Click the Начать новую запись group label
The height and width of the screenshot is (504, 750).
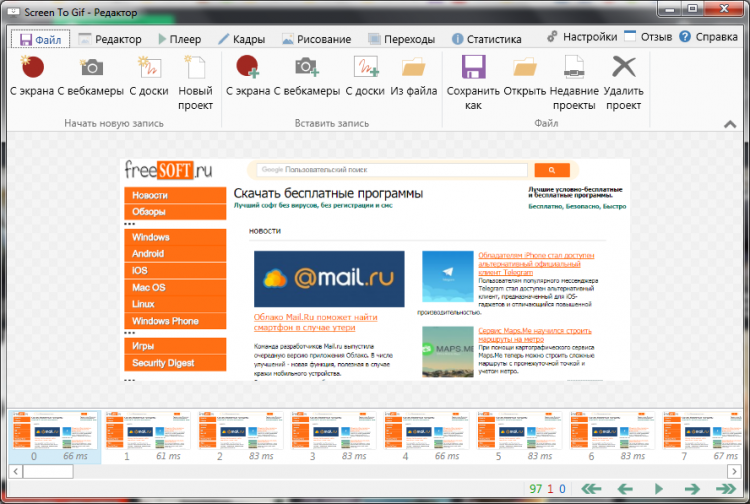[114, 123]
